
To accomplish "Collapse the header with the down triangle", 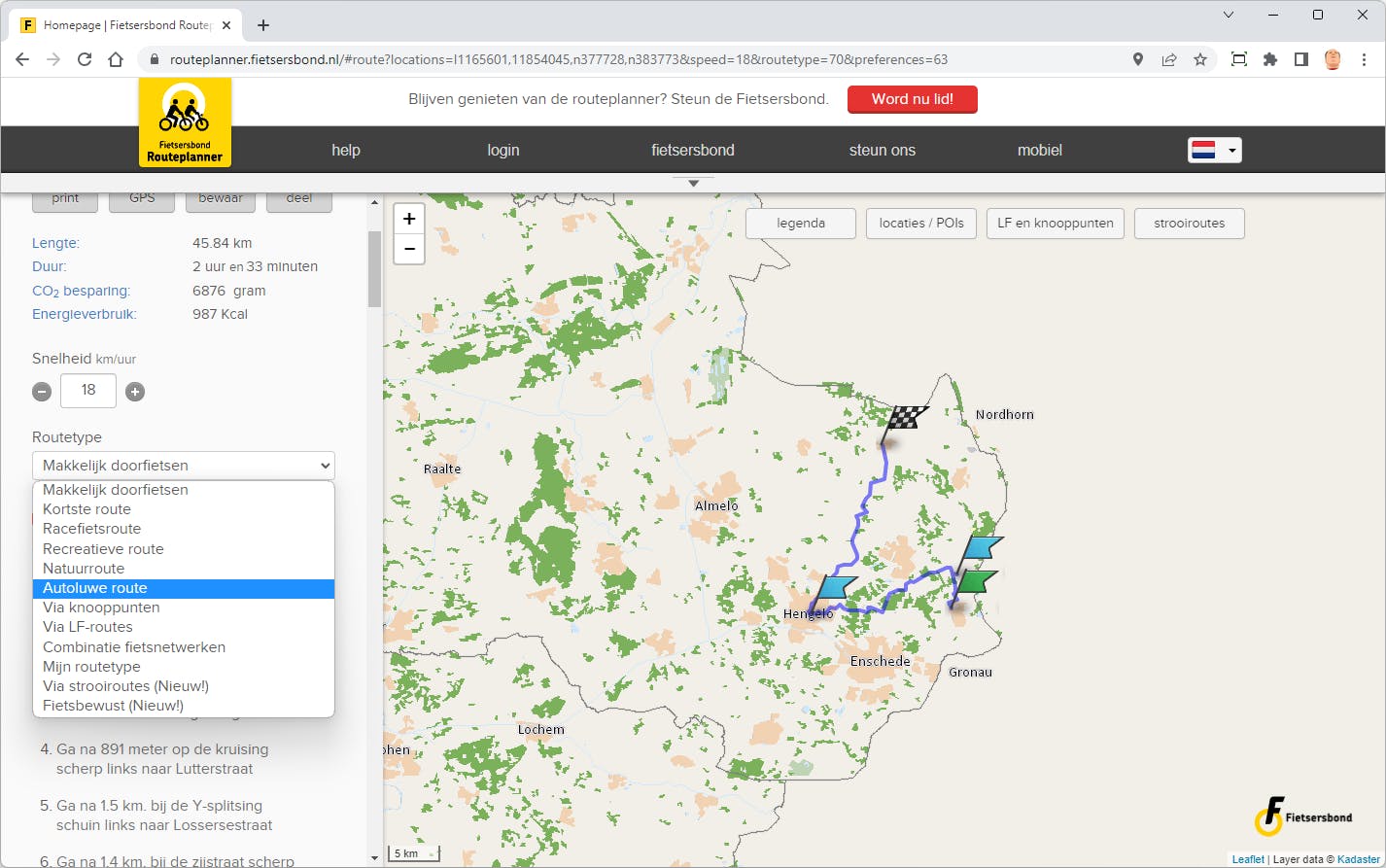I will pos(693,183).
